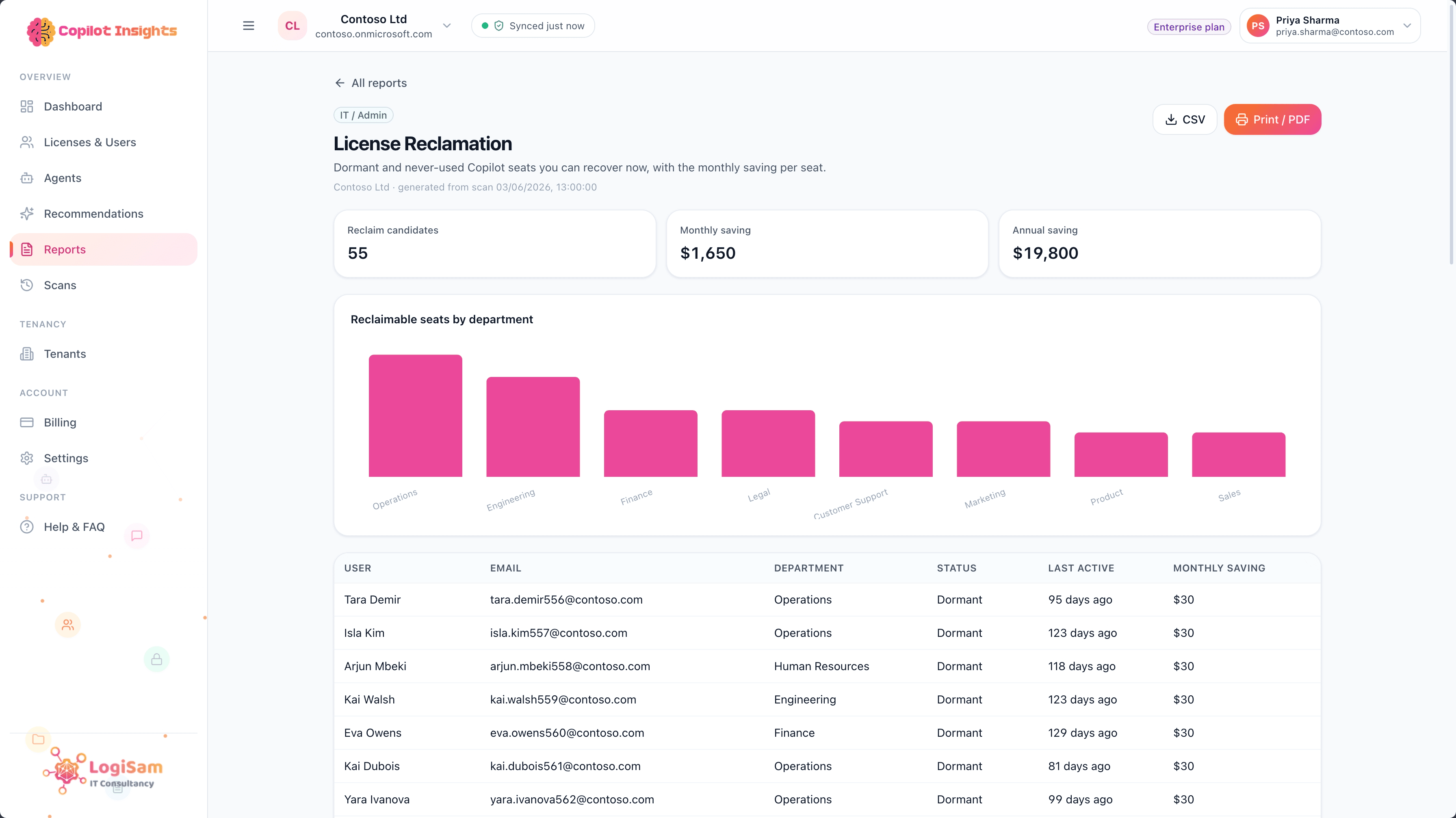The width and height of the screenshot is (1456, 818).
Task: Toggle the hamburger sidebar menu
Action: click(249, 26)
